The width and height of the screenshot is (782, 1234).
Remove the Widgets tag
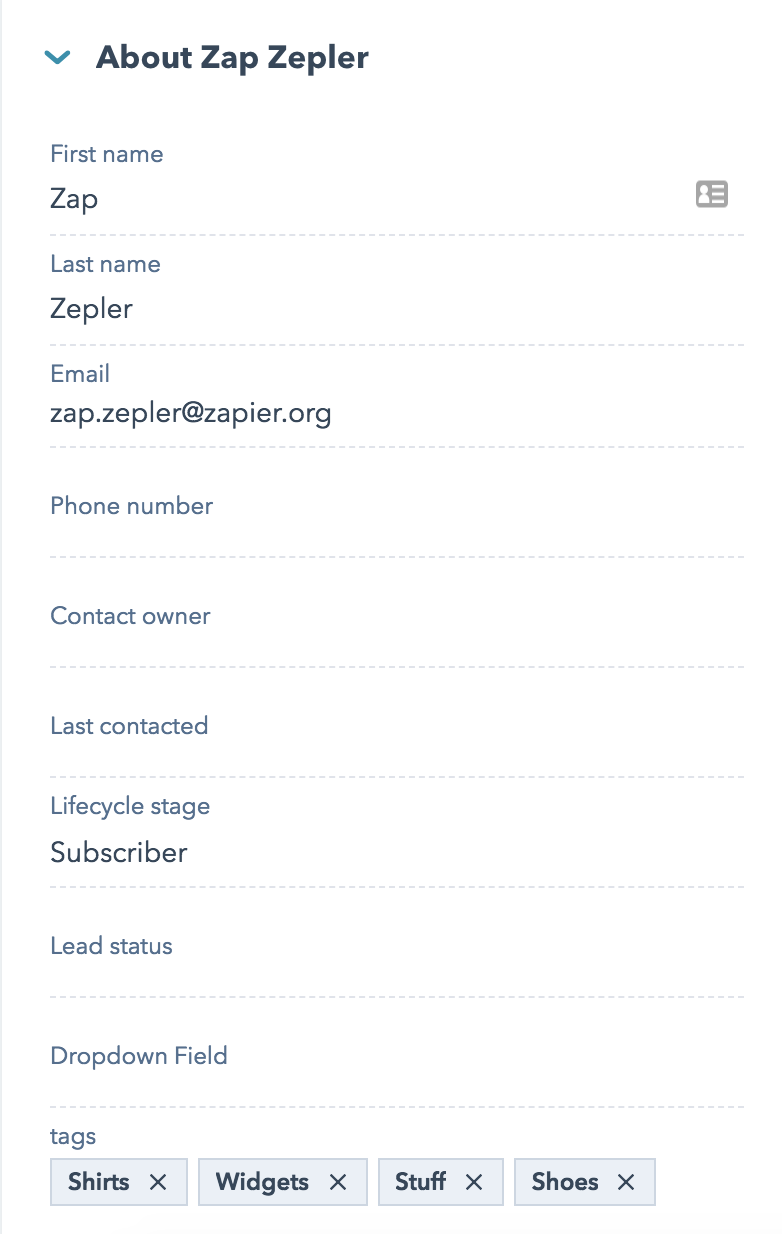(x=338, y=1182)
